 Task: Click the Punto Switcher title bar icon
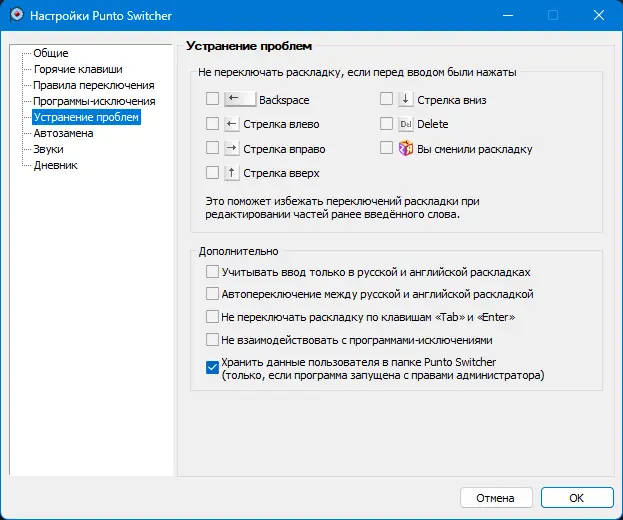[15, 16]
